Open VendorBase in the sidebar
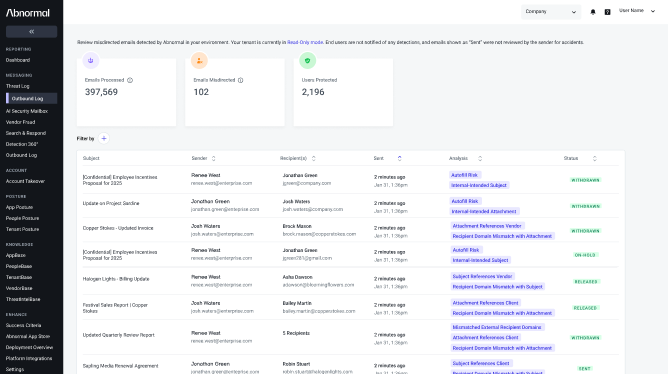The image size is (668, 374). coord(19,288)
